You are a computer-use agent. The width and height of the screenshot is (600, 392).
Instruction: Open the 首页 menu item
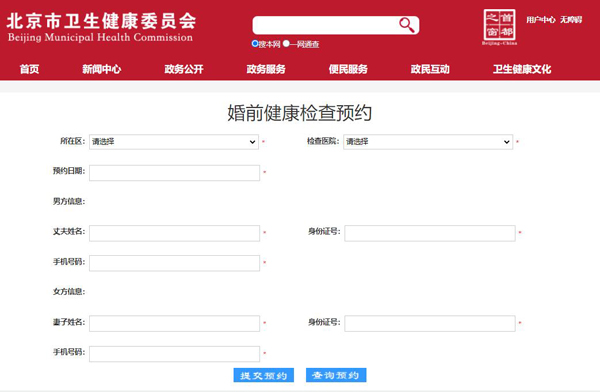click(x=29, y=69)
